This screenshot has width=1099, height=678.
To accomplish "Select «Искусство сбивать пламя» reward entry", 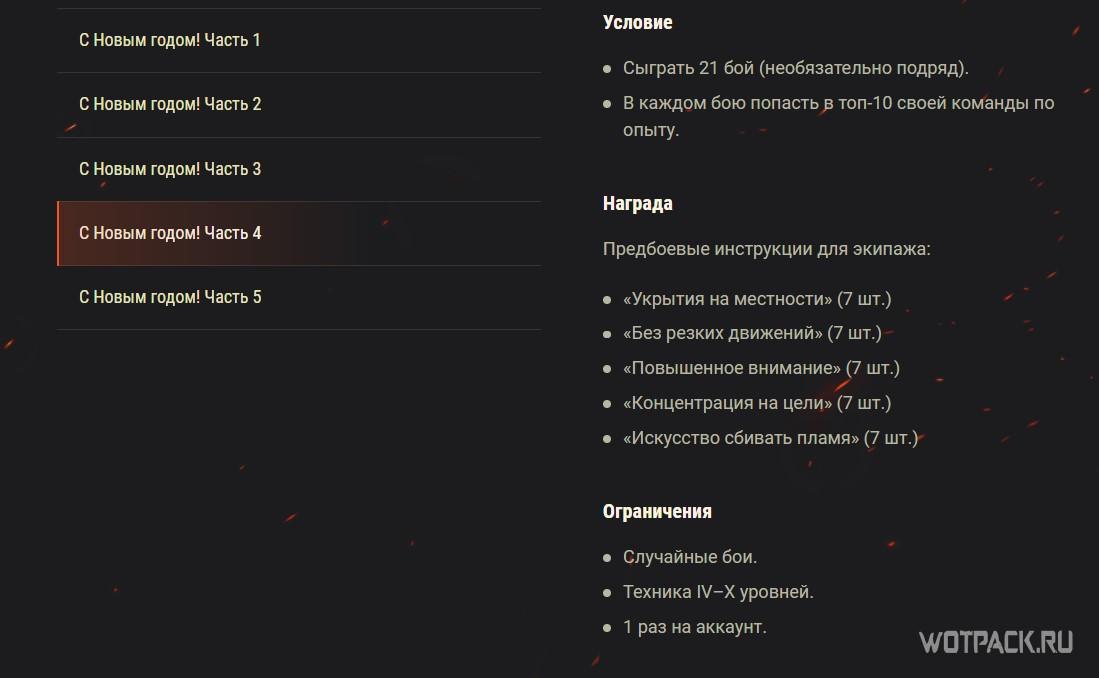I will click(769, 438).
